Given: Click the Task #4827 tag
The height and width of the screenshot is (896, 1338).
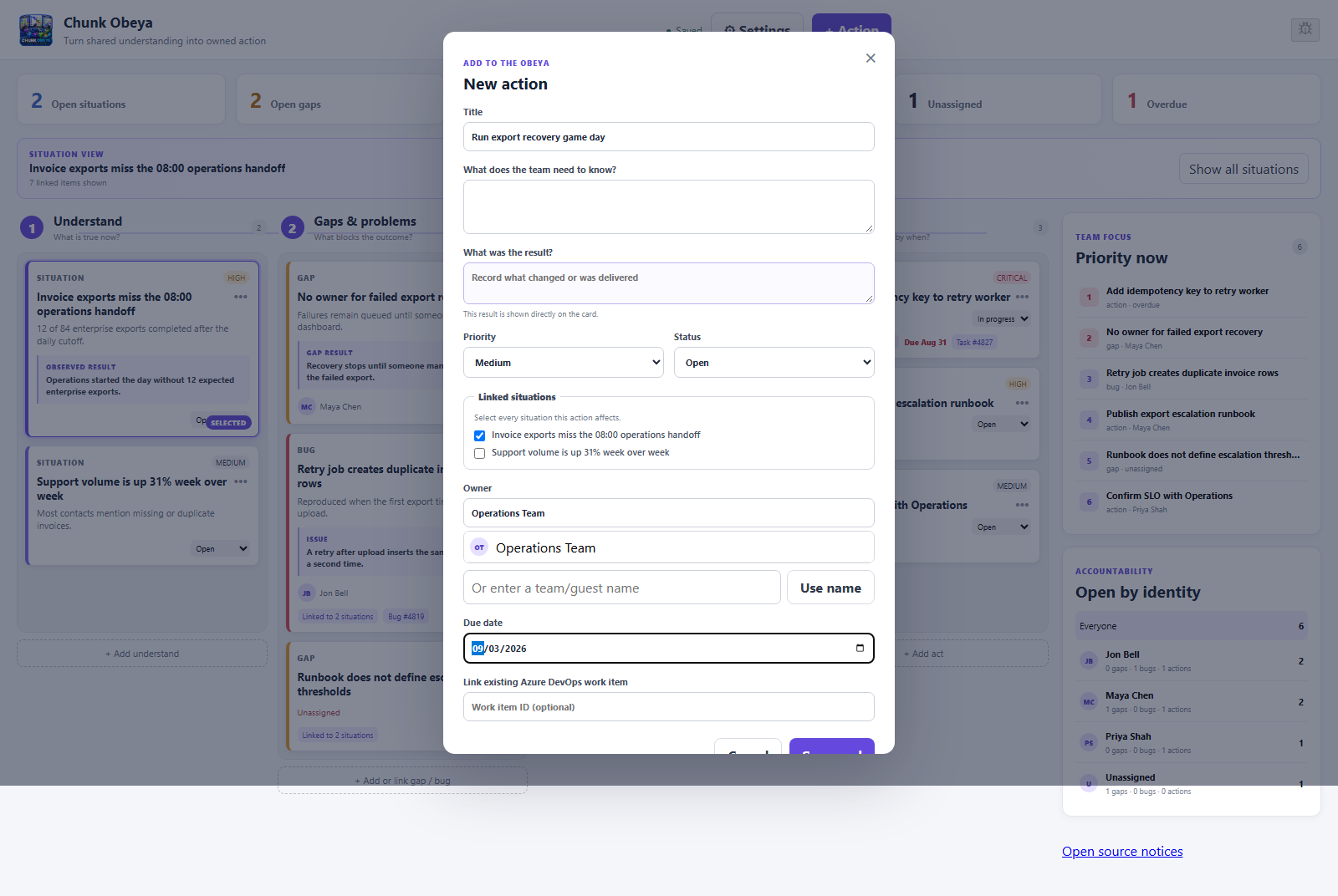Looking at the screenshot, I should click(974, 343).
